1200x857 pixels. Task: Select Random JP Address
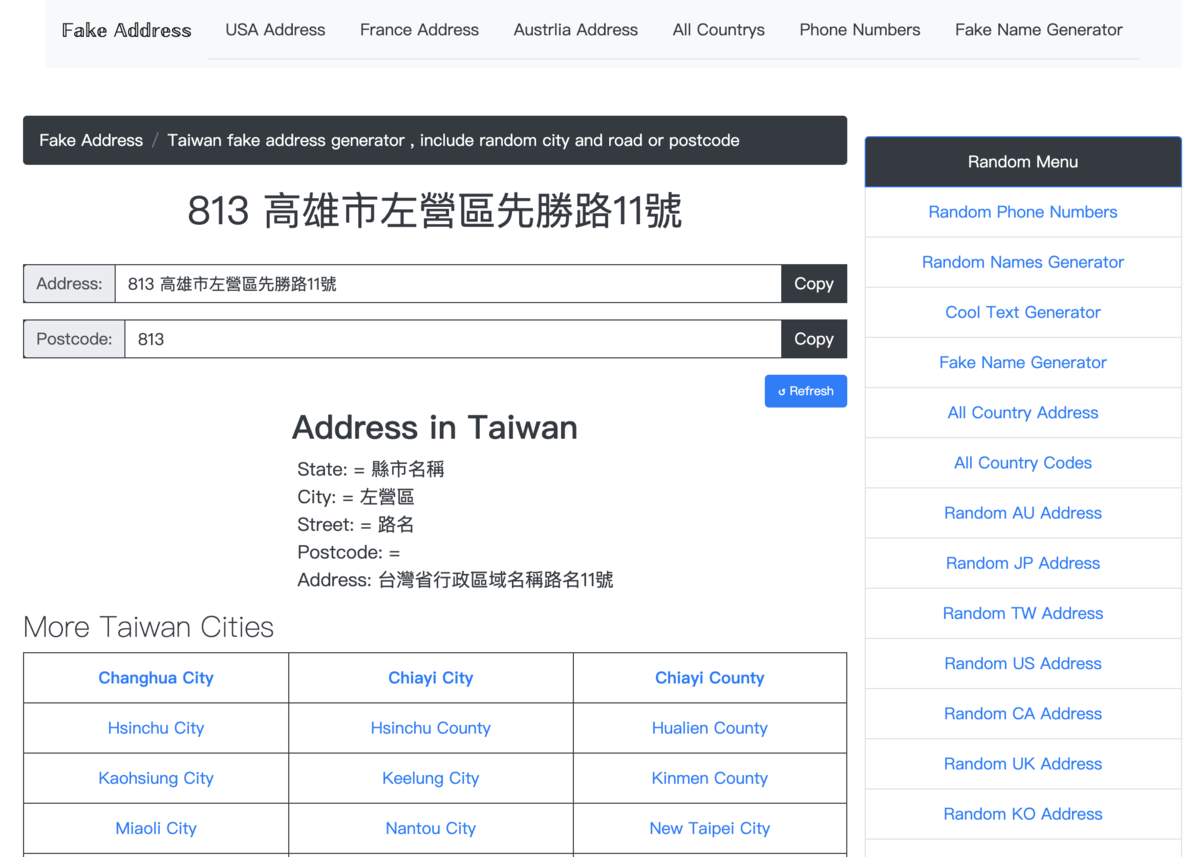1023,563
